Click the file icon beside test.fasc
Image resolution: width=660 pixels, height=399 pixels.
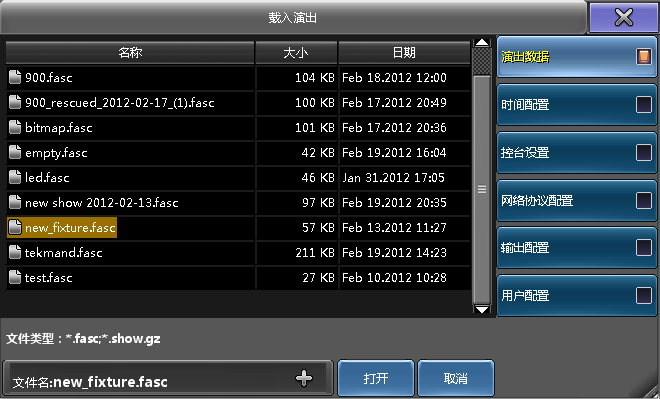coord(15,277)
